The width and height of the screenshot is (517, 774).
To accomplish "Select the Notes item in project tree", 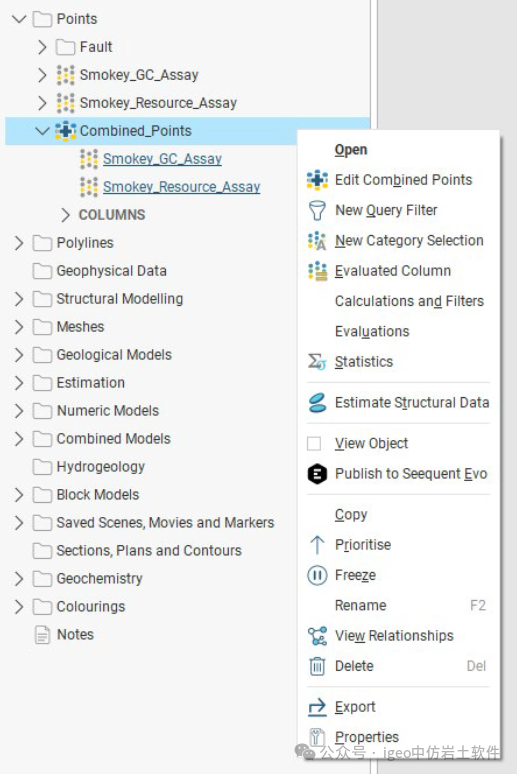I will tap(75, 634).
